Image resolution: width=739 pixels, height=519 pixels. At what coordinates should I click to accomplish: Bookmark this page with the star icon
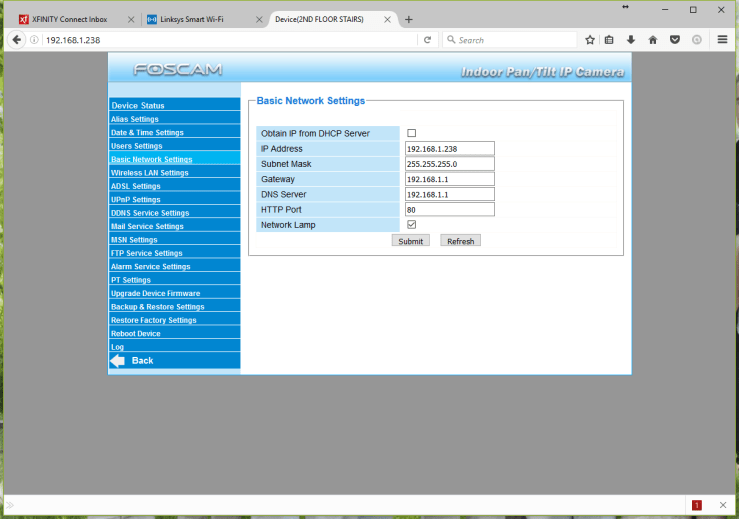(x=590, y=40)
